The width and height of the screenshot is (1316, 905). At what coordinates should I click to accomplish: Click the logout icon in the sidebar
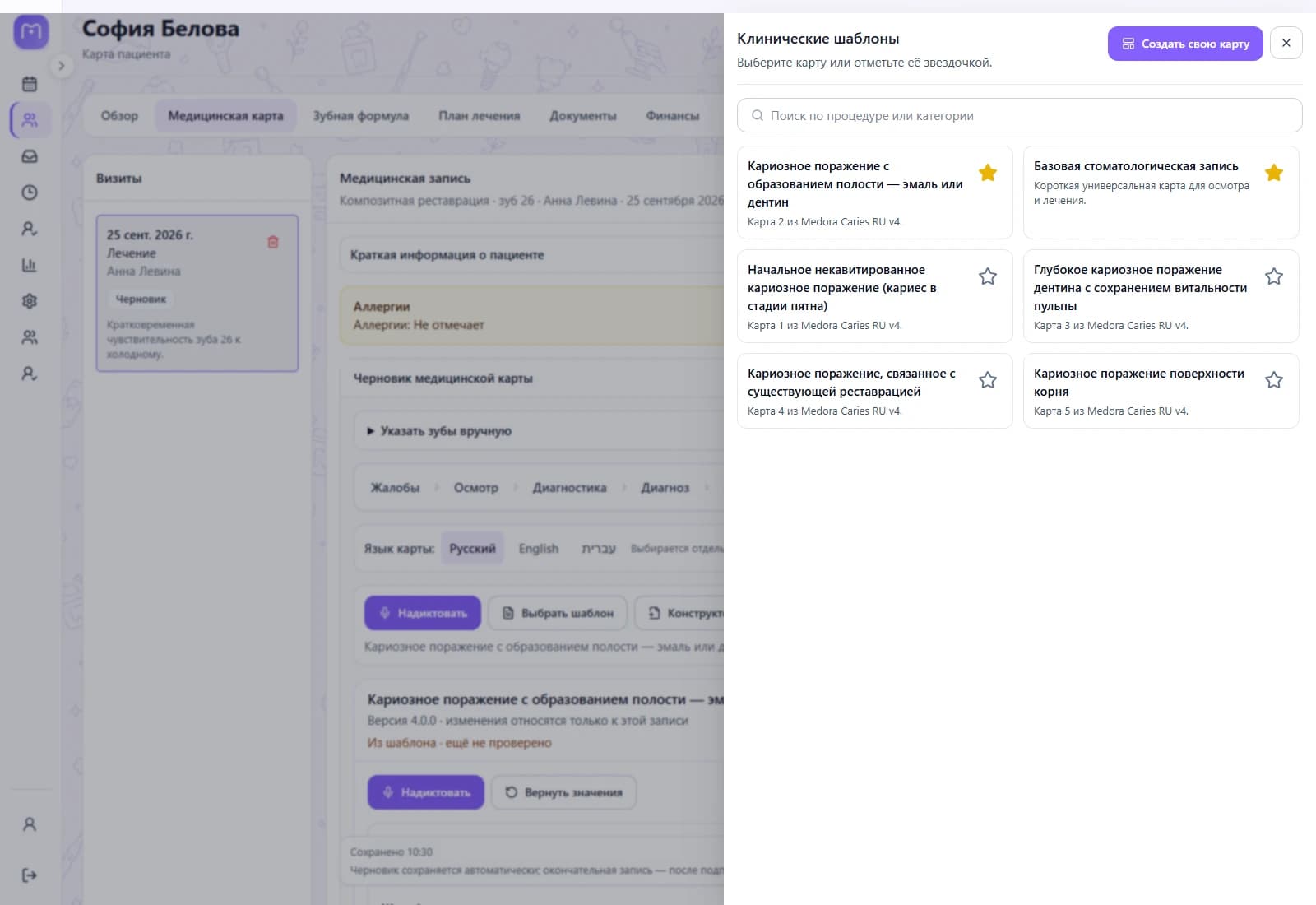[30, 875]
